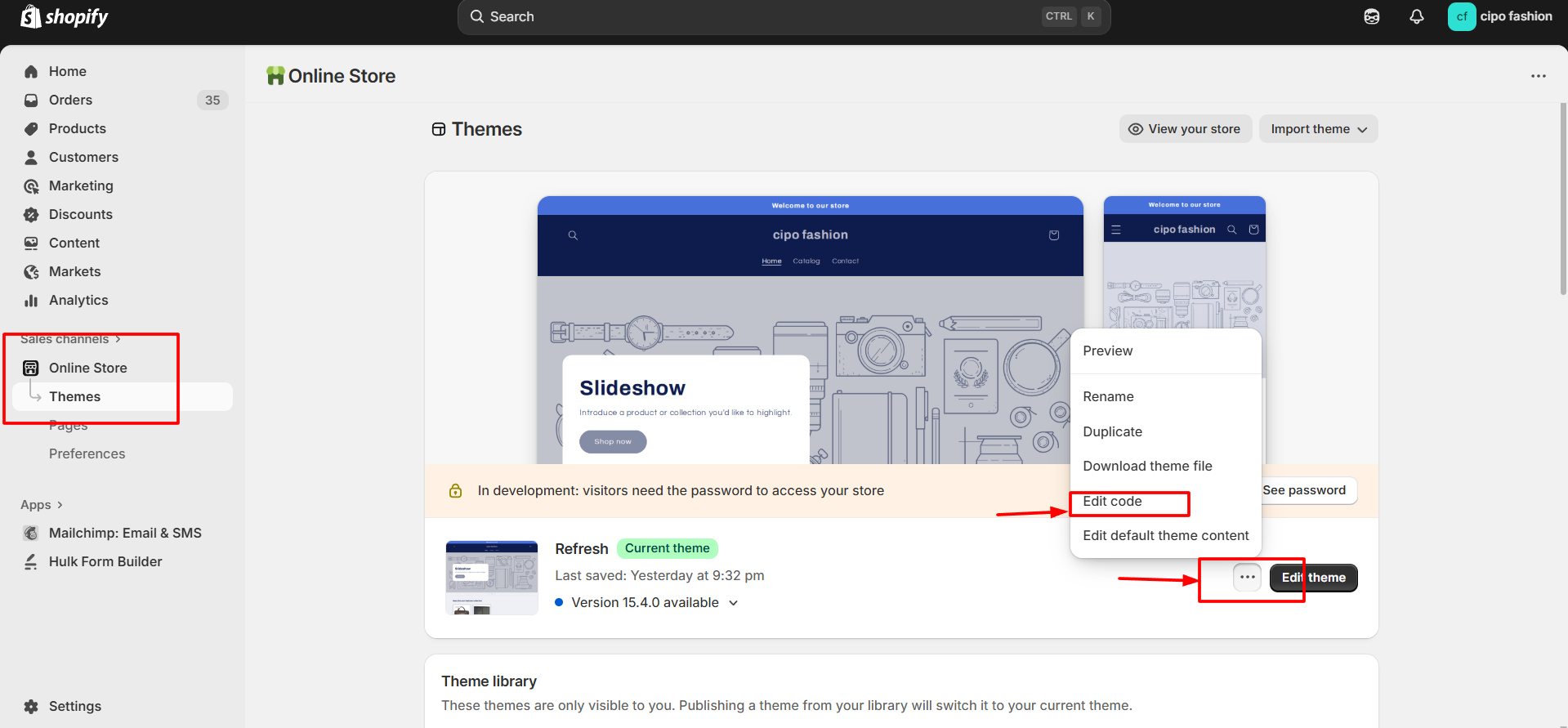Open the notifications bell
Viewport: 1568px width, 728px height.
click(x=1416, y=16)
